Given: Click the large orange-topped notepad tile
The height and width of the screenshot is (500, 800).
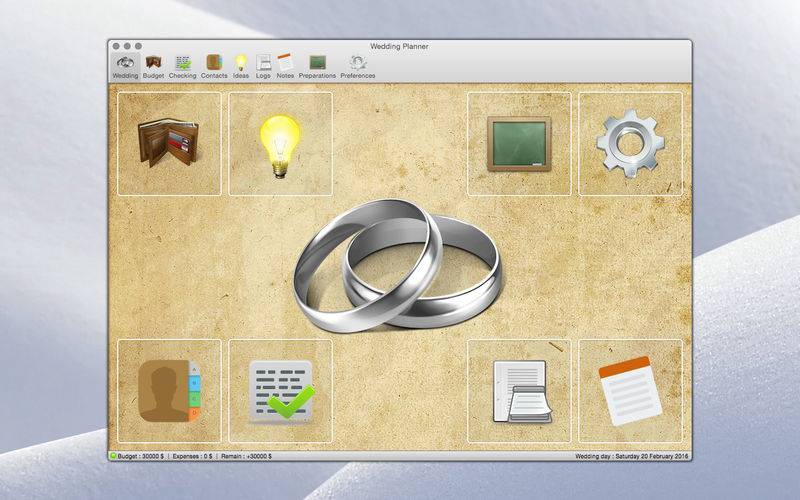Looking at the screenshot, I should (631, 391).
